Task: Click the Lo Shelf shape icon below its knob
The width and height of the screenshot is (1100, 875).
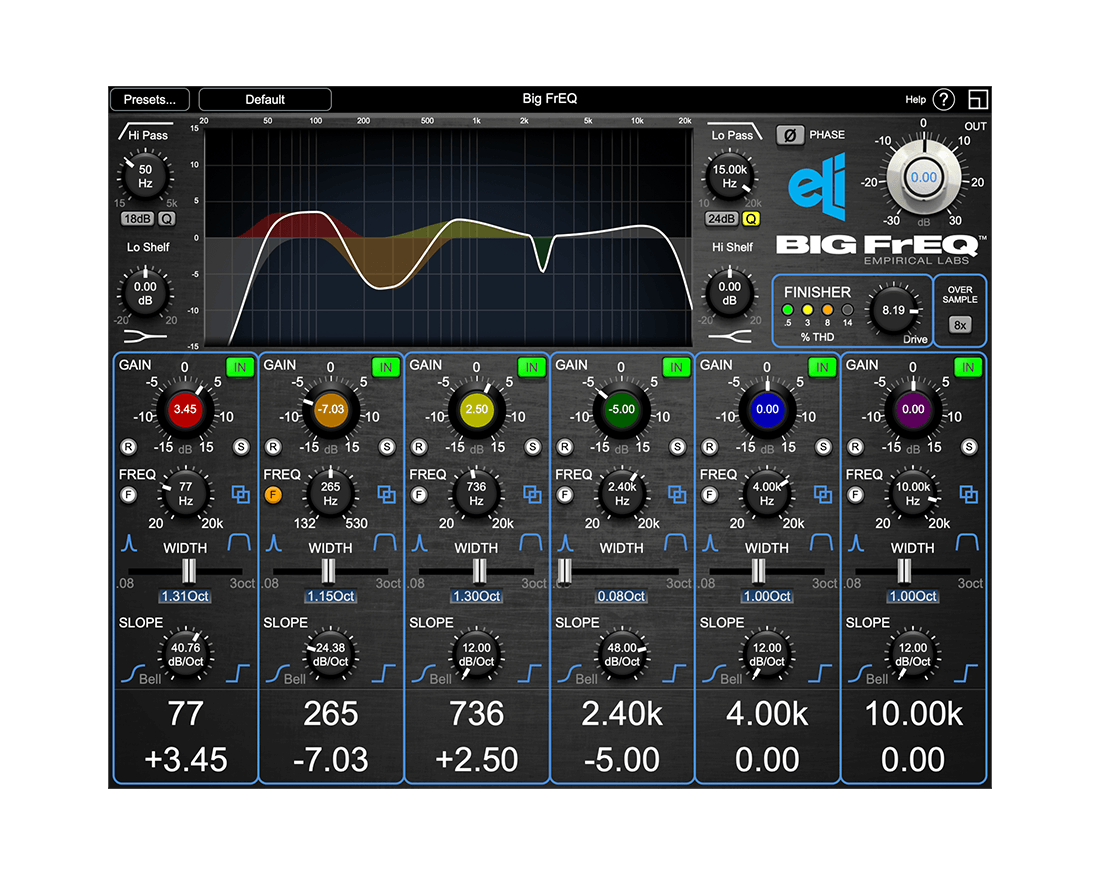Action: click(144, 337)
